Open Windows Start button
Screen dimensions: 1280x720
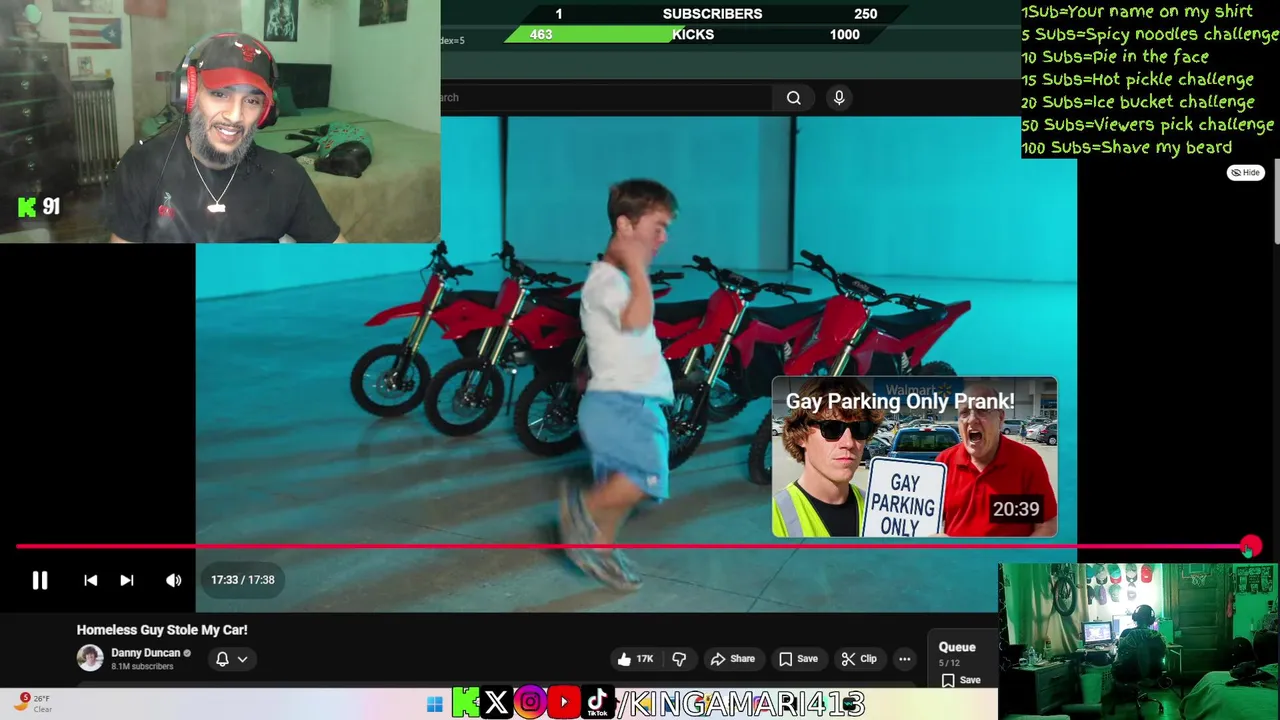[434, 704]
